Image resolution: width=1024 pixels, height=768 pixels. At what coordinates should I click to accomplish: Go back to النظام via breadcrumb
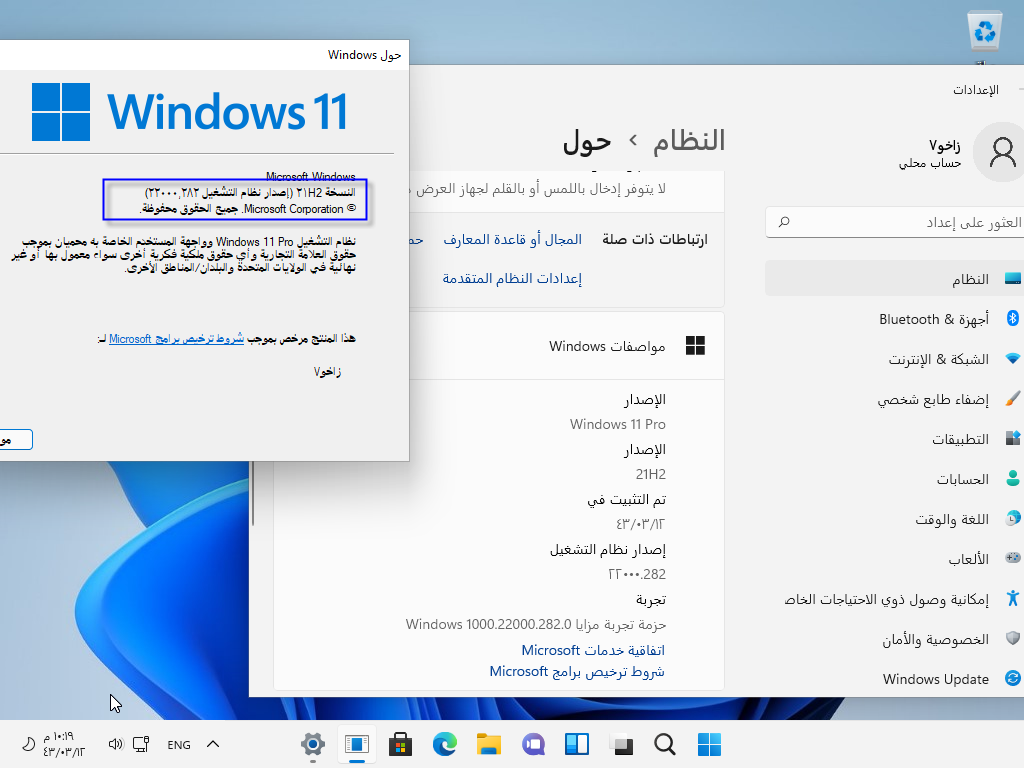click(x=689, y=140)
